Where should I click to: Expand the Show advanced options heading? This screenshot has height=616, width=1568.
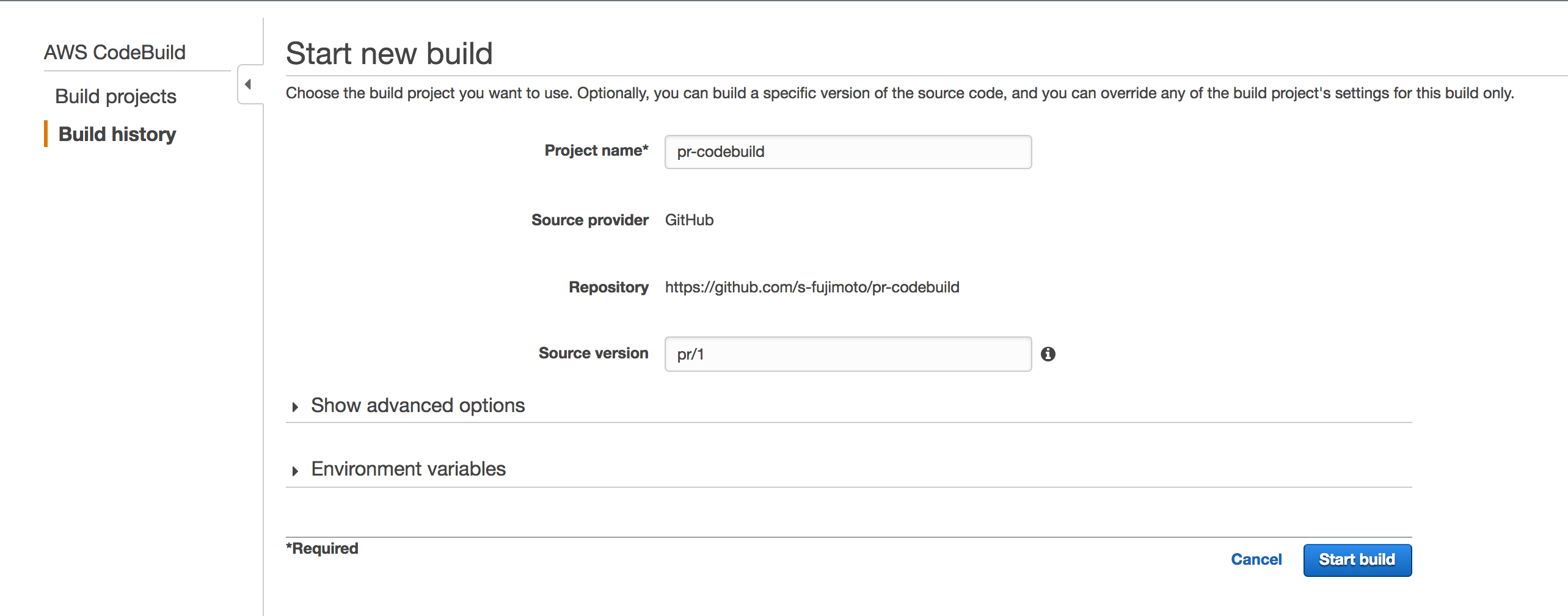[x=418, y=405]
